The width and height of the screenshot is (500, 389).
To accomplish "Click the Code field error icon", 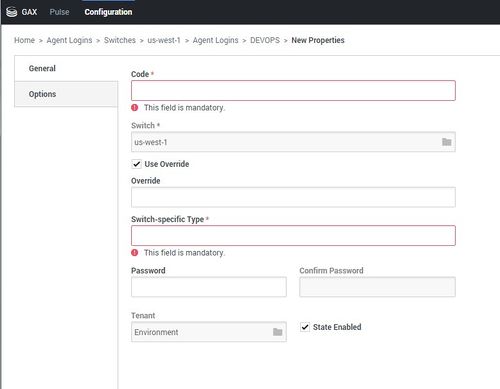I will [135, 108].
